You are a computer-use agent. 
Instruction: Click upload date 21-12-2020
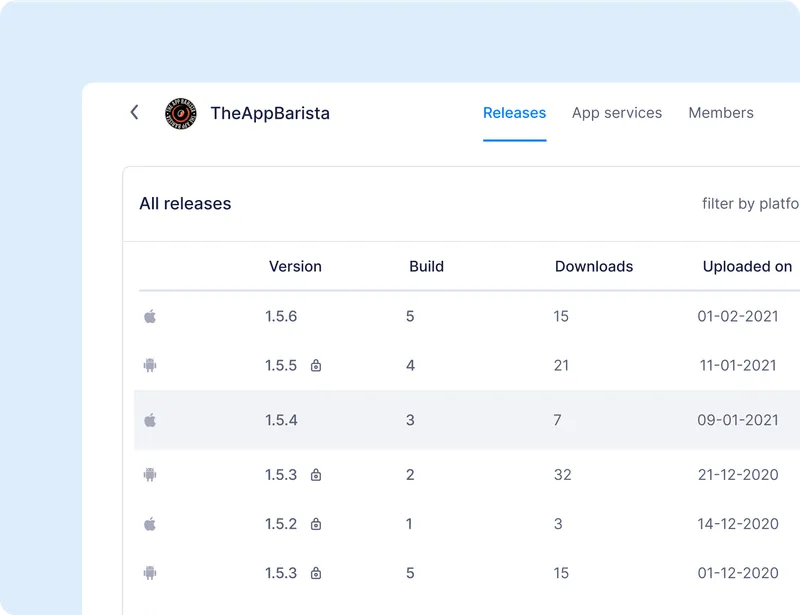[738, 475]
